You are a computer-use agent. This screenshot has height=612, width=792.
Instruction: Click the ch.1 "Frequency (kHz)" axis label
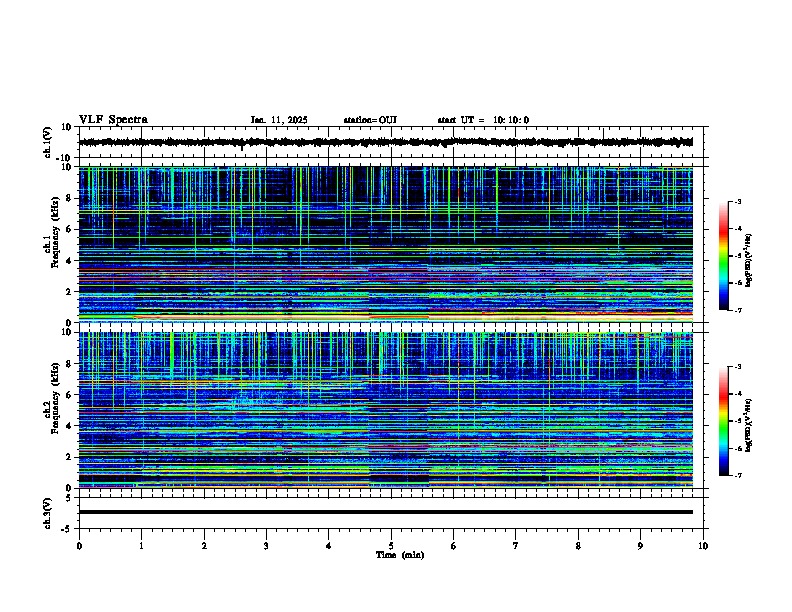[55, 232]
